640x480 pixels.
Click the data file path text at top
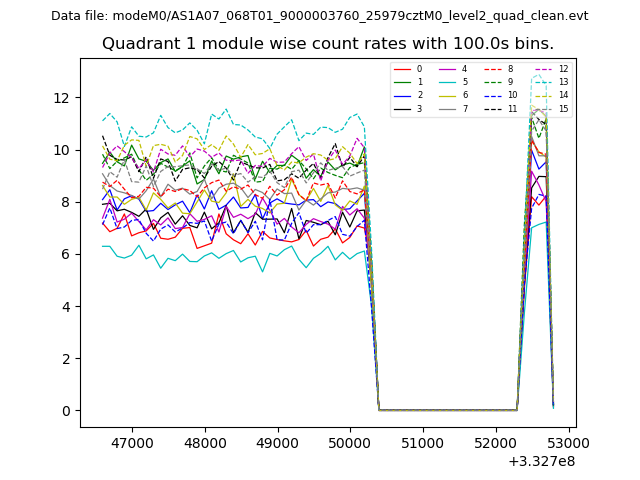(319, 16)
